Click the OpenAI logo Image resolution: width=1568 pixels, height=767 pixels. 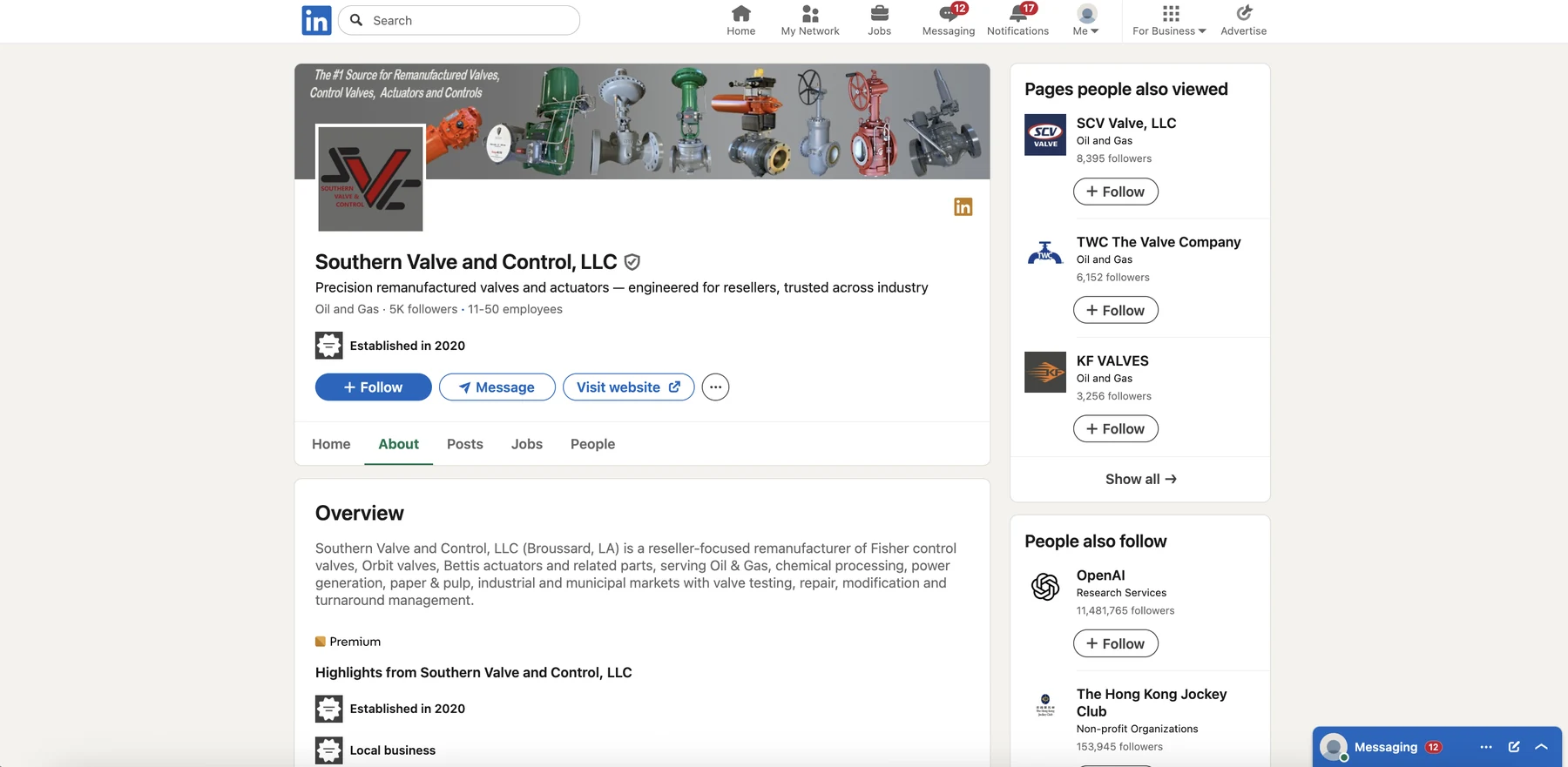[x=1045, y=587]
